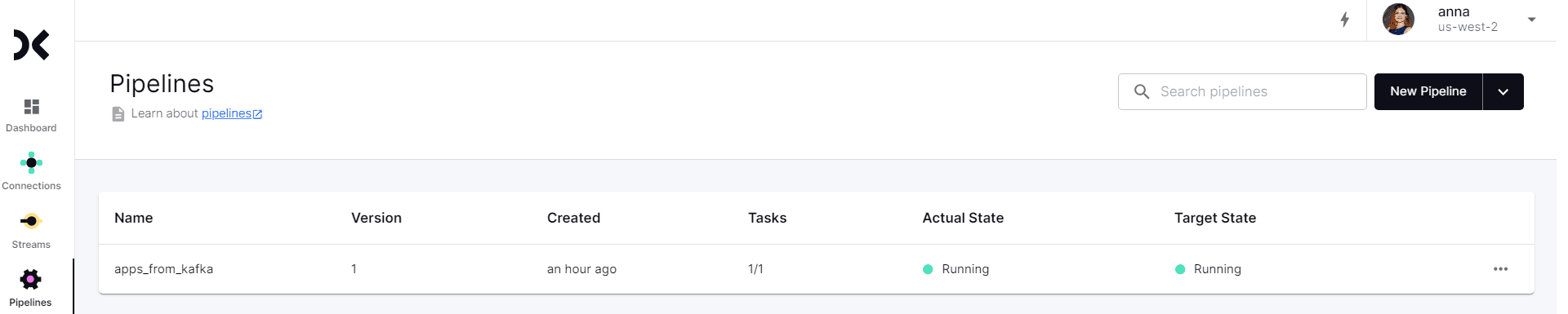Open the Dashboard sidebar icon
This screenshot has height=314, width=1568.
31,107
